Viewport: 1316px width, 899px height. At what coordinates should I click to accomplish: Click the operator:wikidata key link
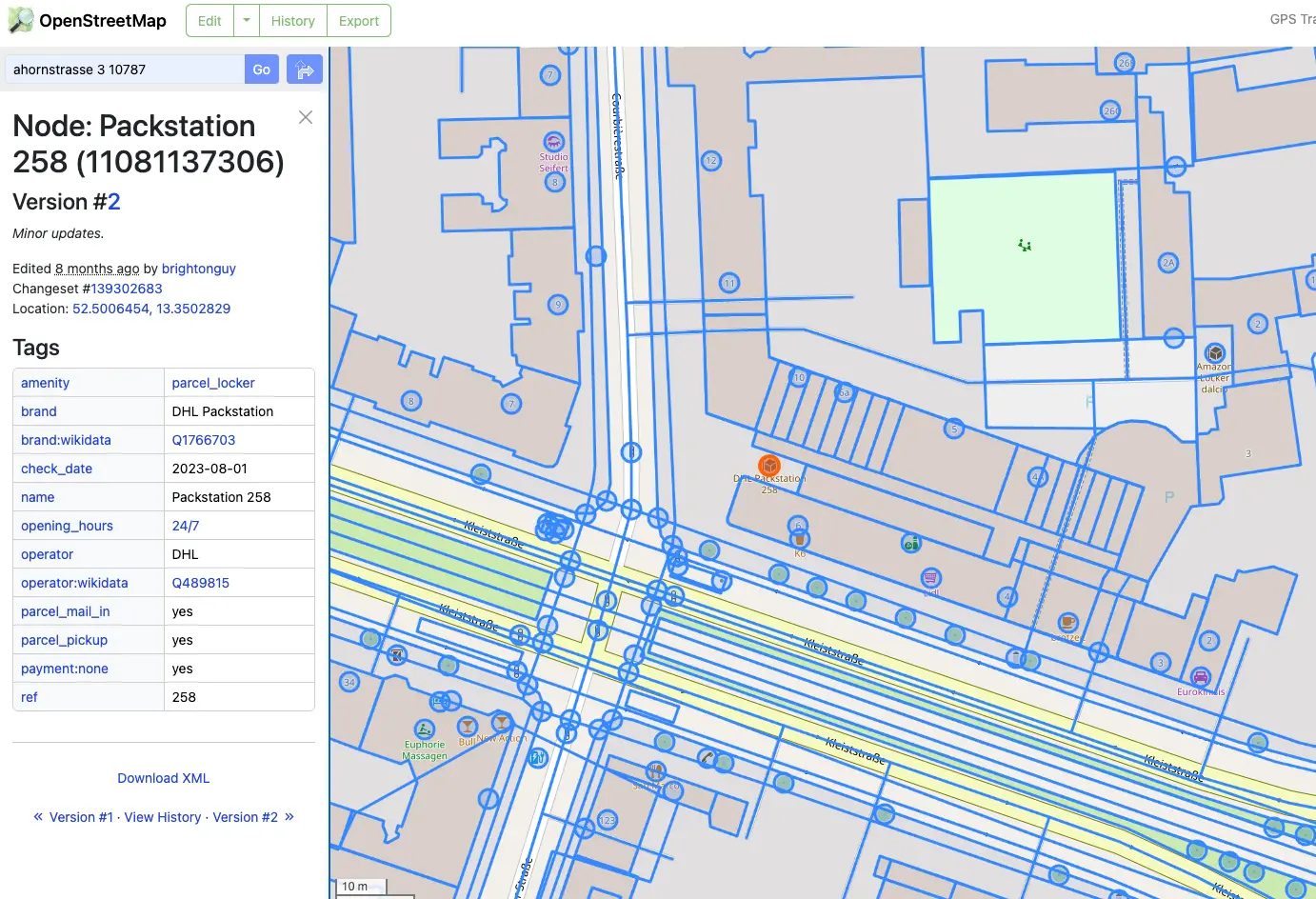74,583
